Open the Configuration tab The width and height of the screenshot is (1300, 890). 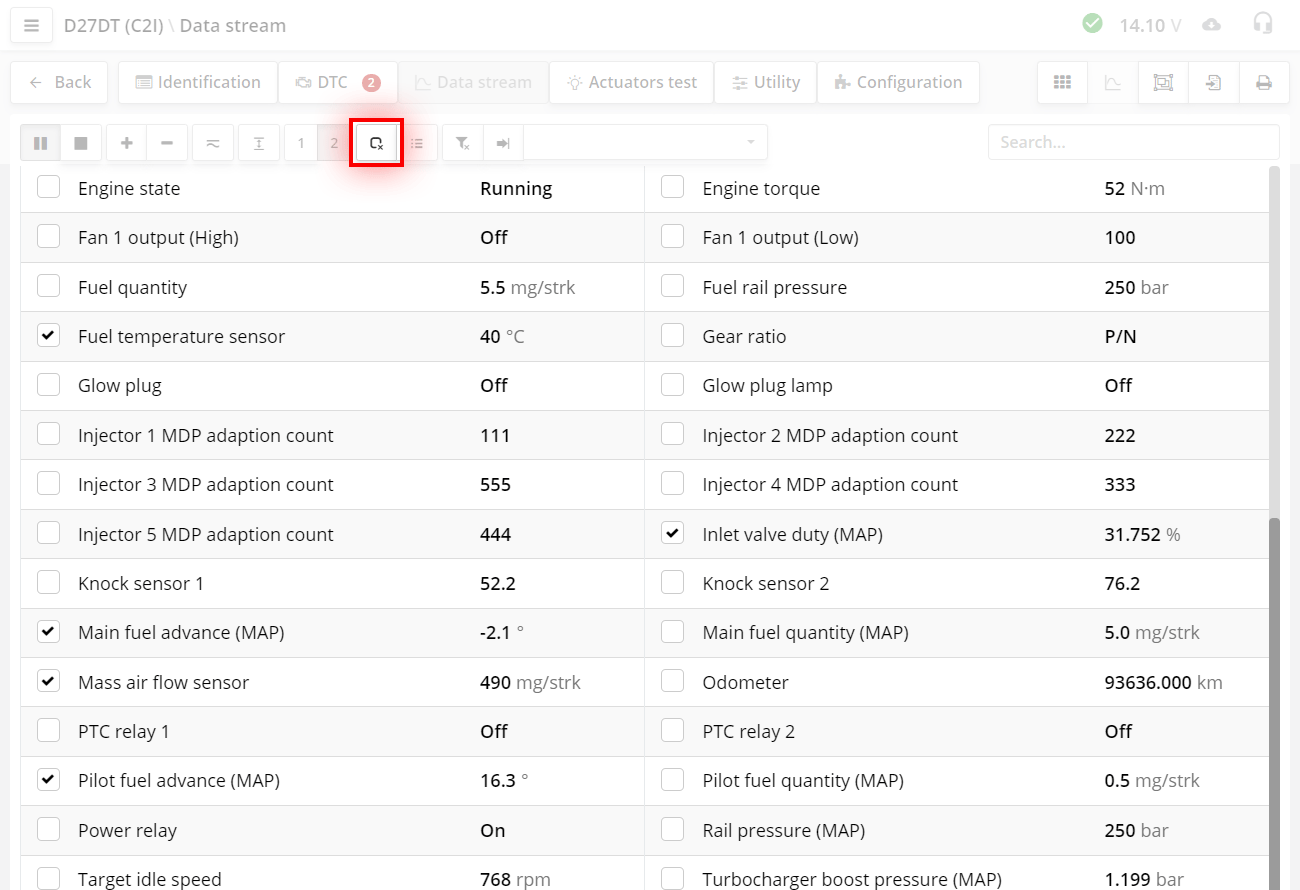898,82
